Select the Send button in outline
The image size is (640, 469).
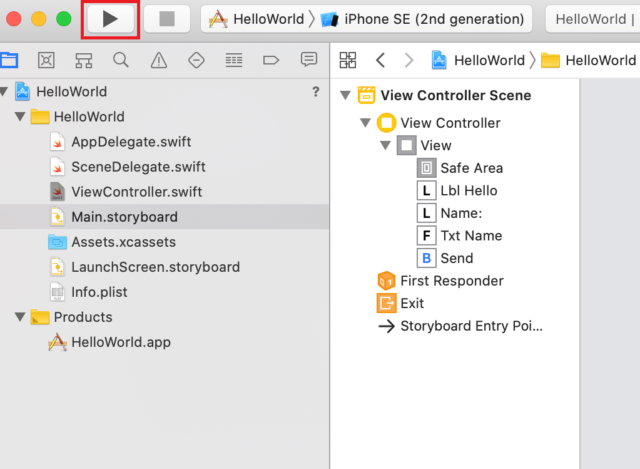(446, 258)
